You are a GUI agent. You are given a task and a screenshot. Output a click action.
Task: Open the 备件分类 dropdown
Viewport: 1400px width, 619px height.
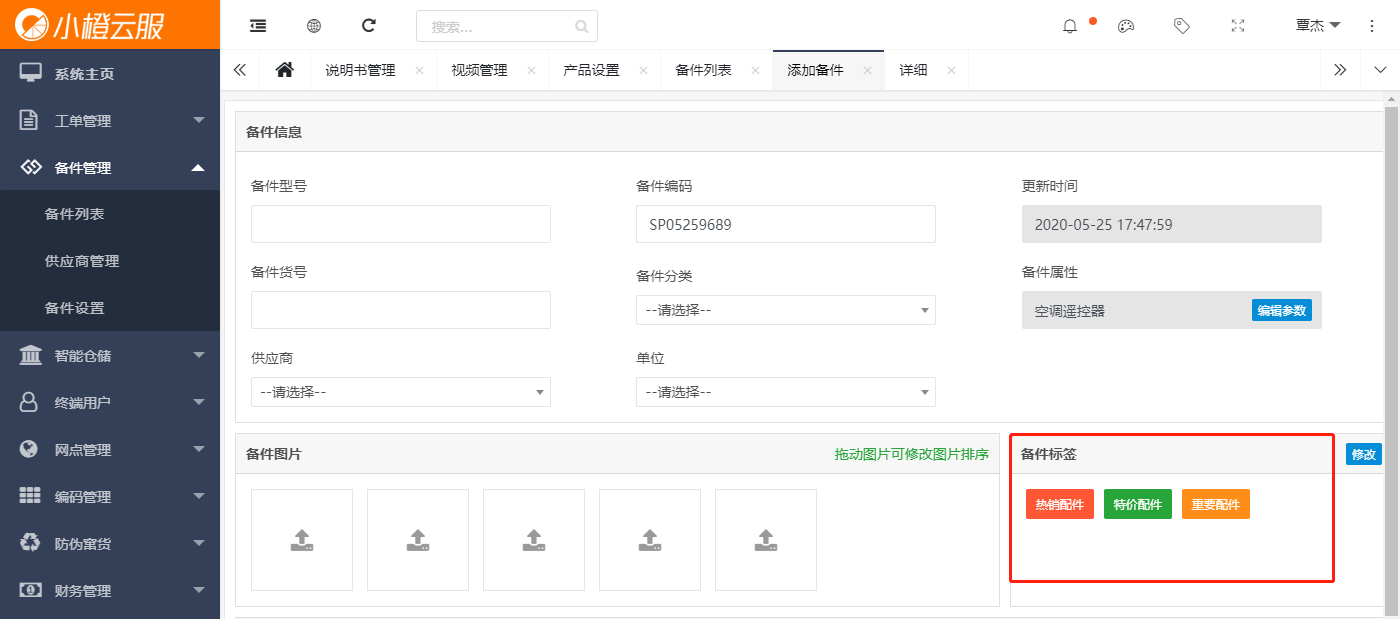pyautogui.click(x=785, y=310)
